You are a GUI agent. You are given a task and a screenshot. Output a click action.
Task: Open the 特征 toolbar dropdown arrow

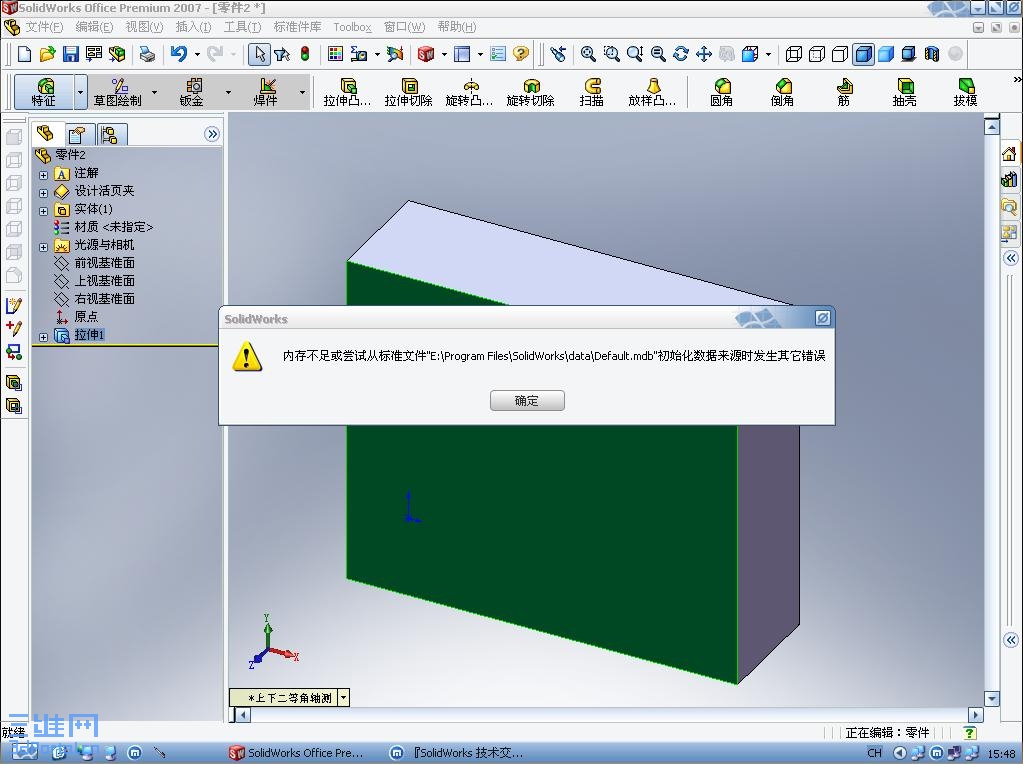pos(80,93)
